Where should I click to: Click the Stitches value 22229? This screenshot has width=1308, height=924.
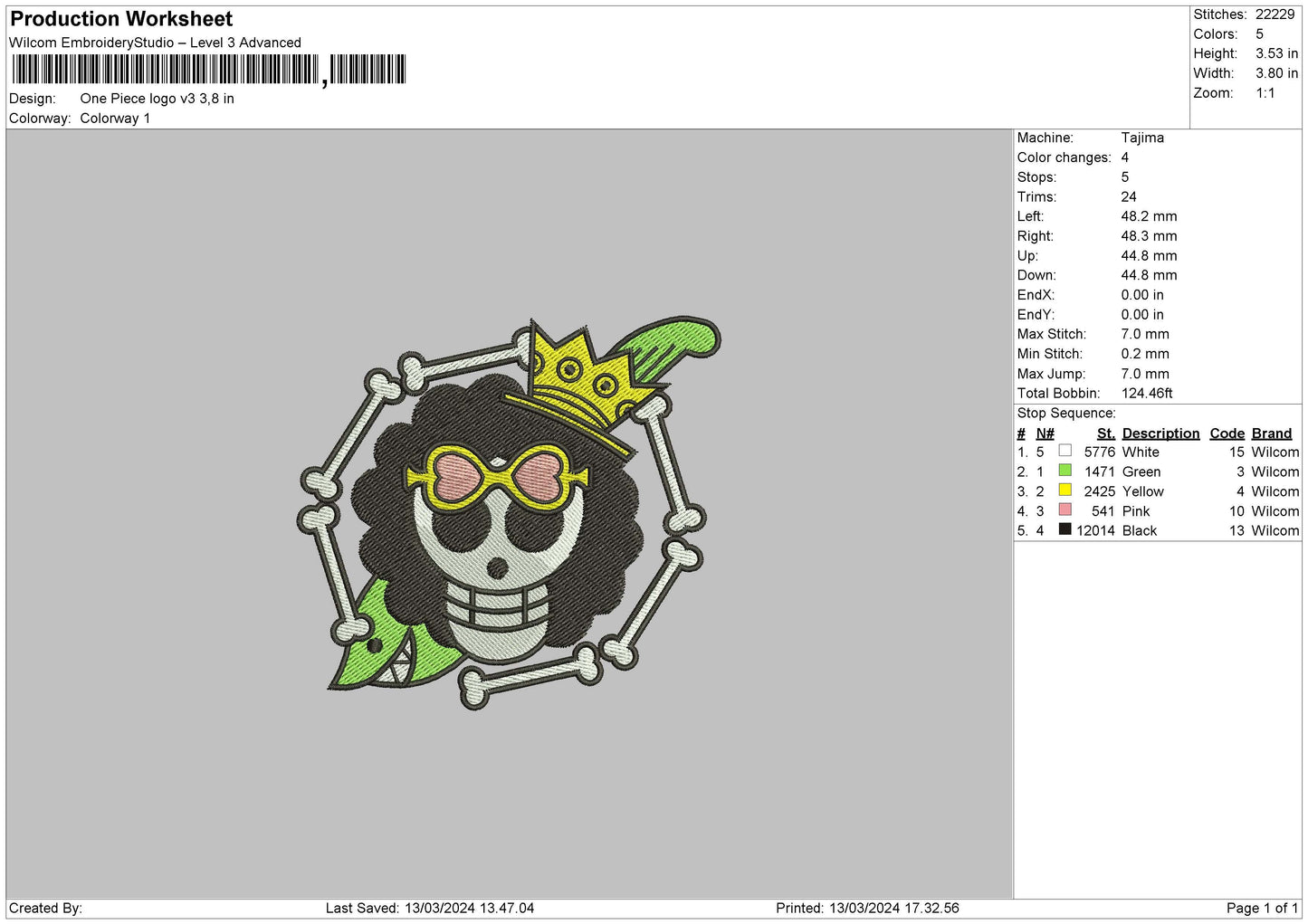click(x=1275, y=14)
